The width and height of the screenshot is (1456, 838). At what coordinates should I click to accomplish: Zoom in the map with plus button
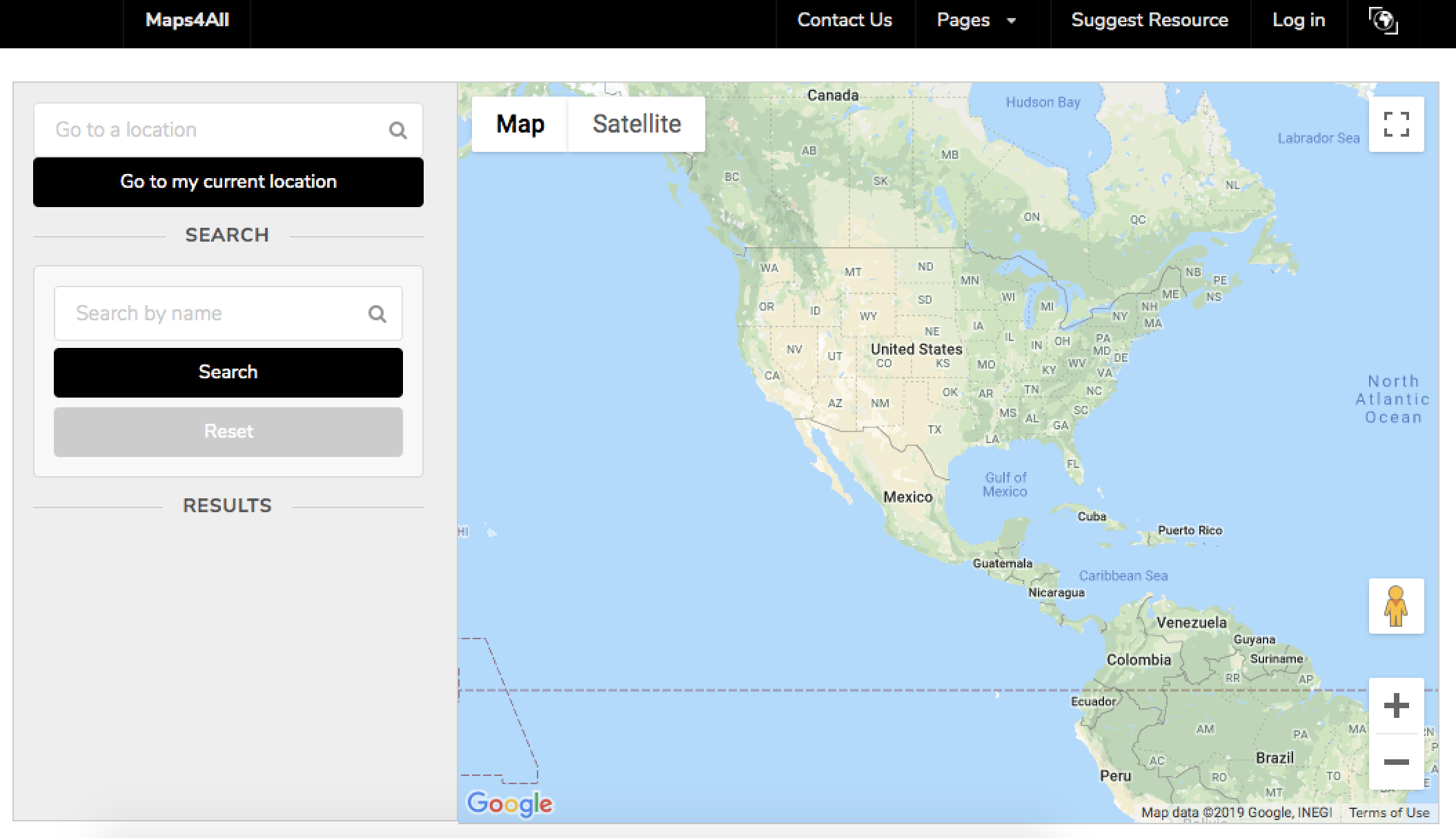coord(1396,705)
